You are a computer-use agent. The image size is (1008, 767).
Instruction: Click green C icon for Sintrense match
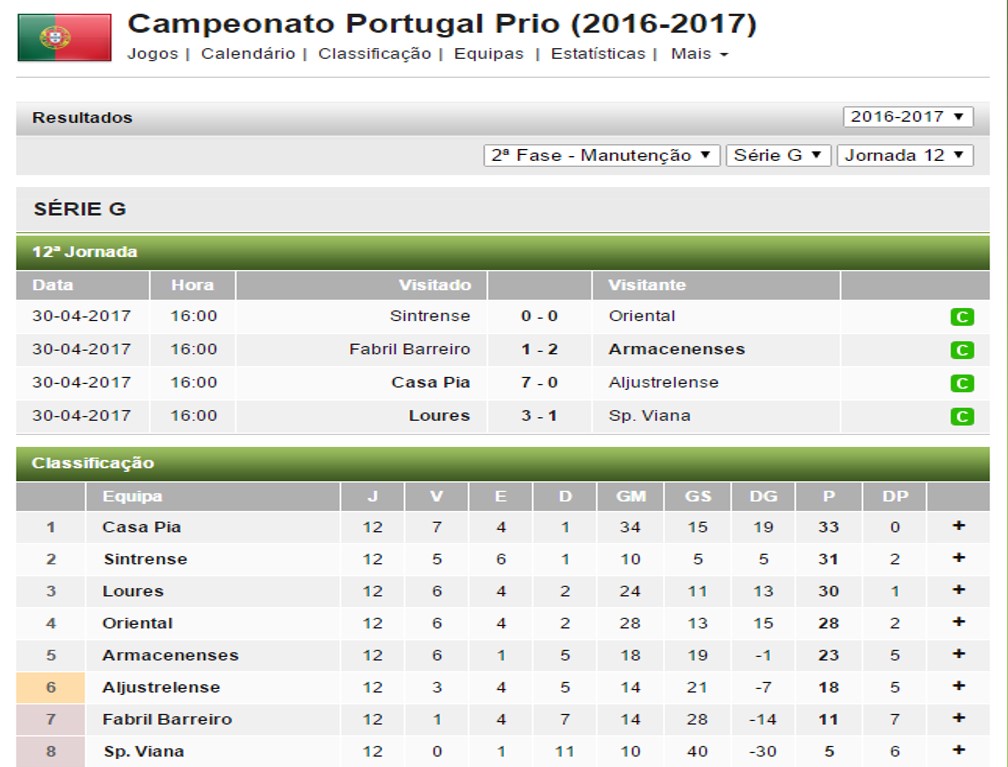(962, 318)
